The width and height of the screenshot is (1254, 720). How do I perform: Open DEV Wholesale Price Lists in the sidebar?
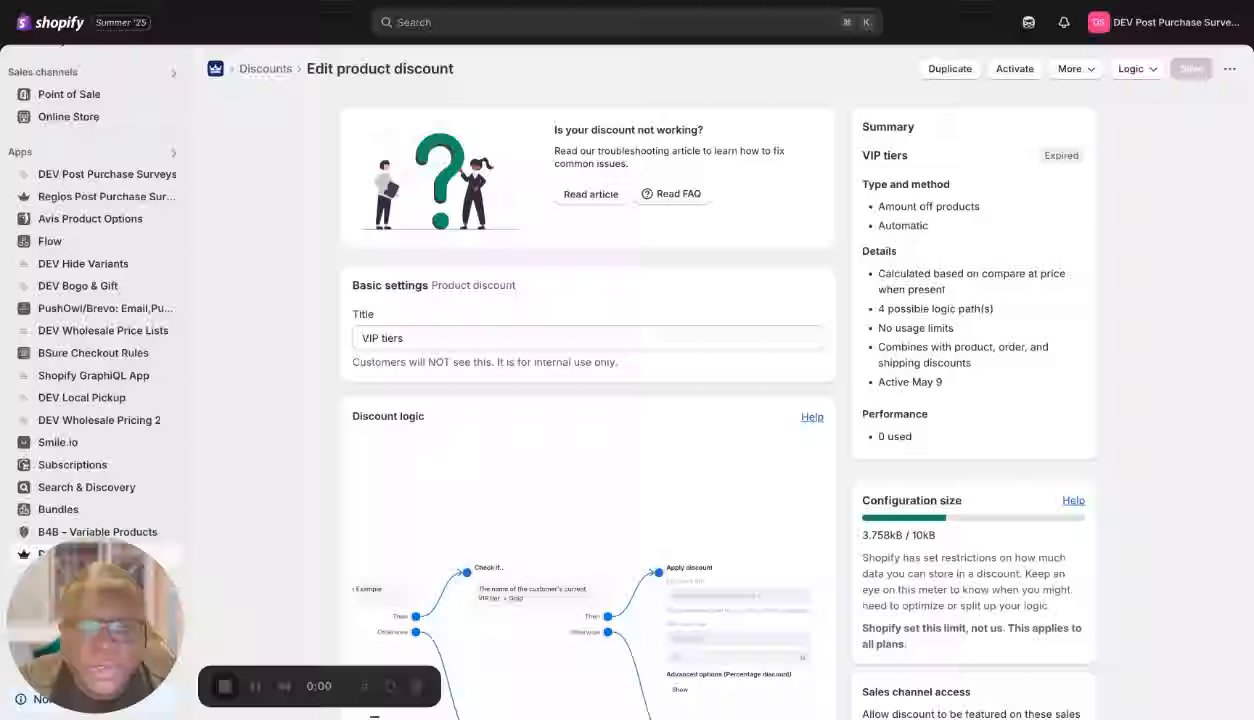[x=103, y=331]
